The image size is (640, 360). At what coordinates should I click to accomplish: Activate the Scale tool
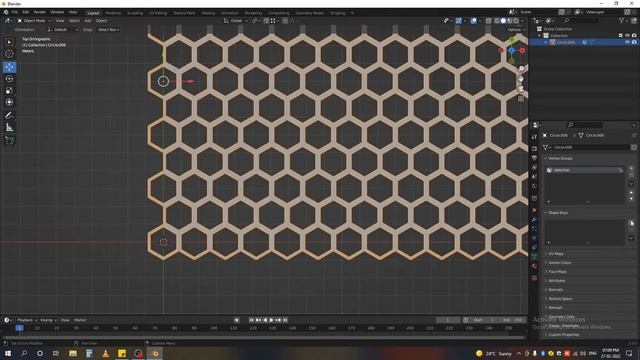pyautogui.click(x=9, y=91)
